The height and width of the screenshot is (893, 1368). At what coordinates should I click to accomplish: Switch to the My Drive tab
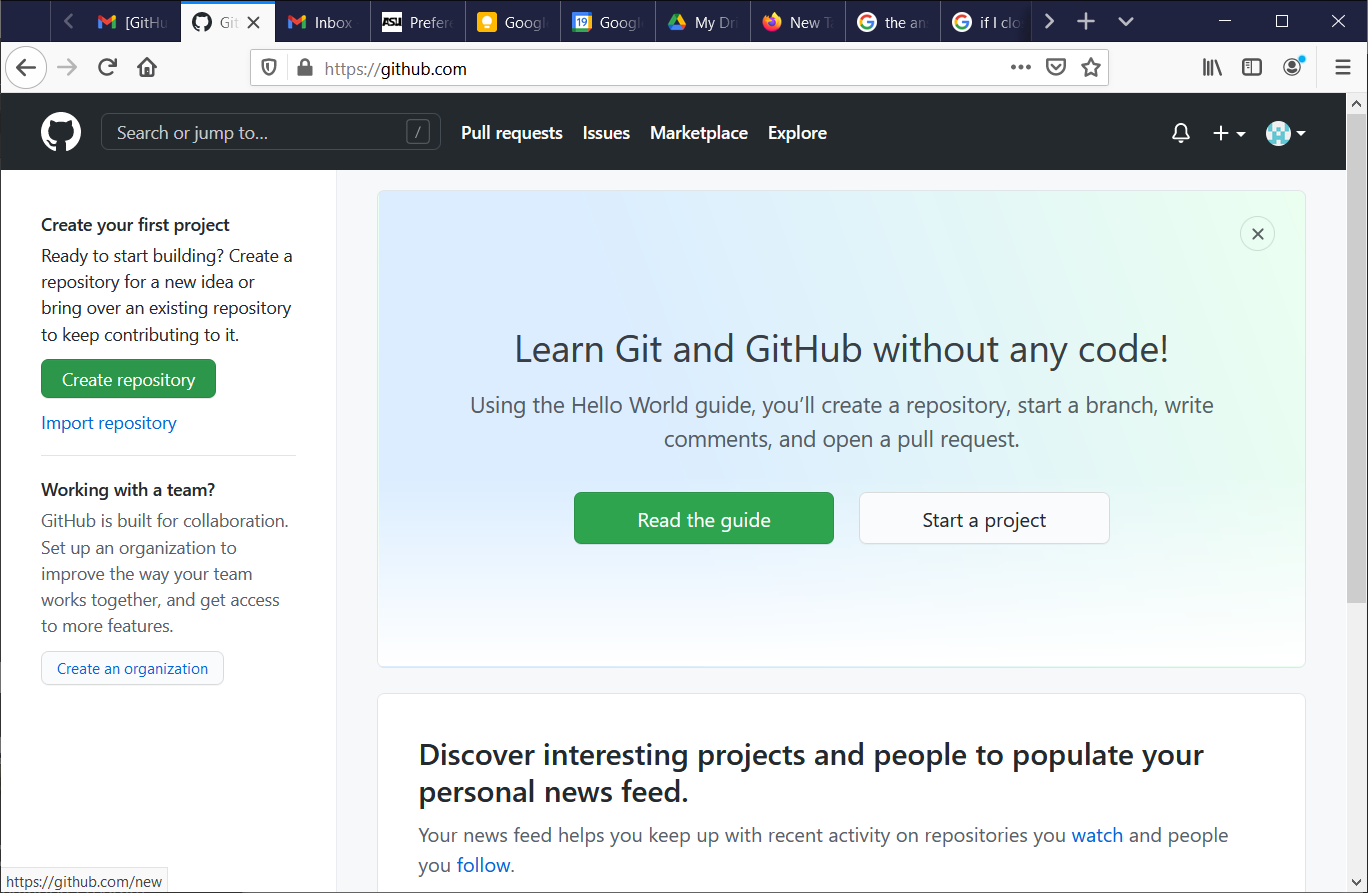point(703,22)
